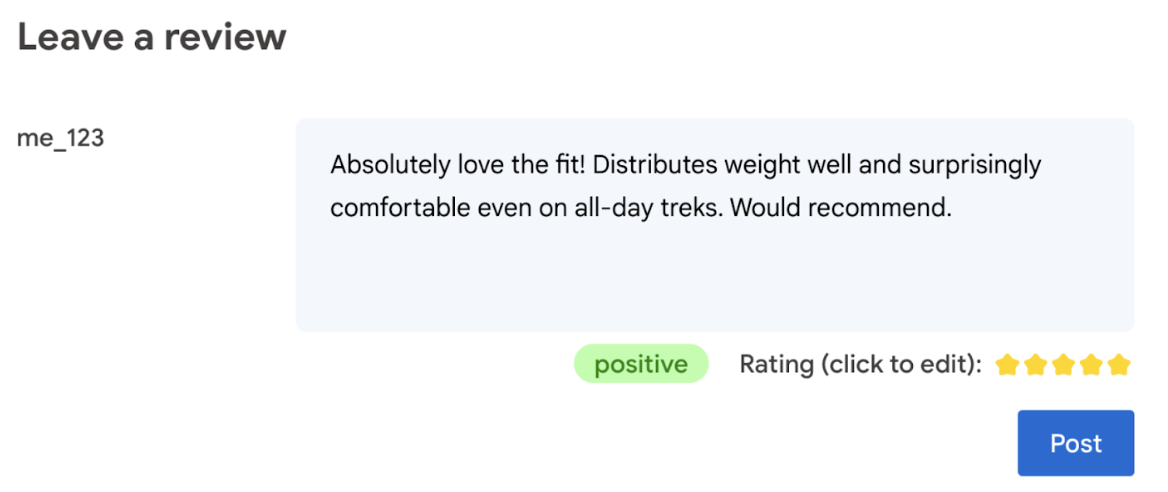Screen dimensions: 1168x492
Task: Select the me_123 username
Action: click(60, 139)
